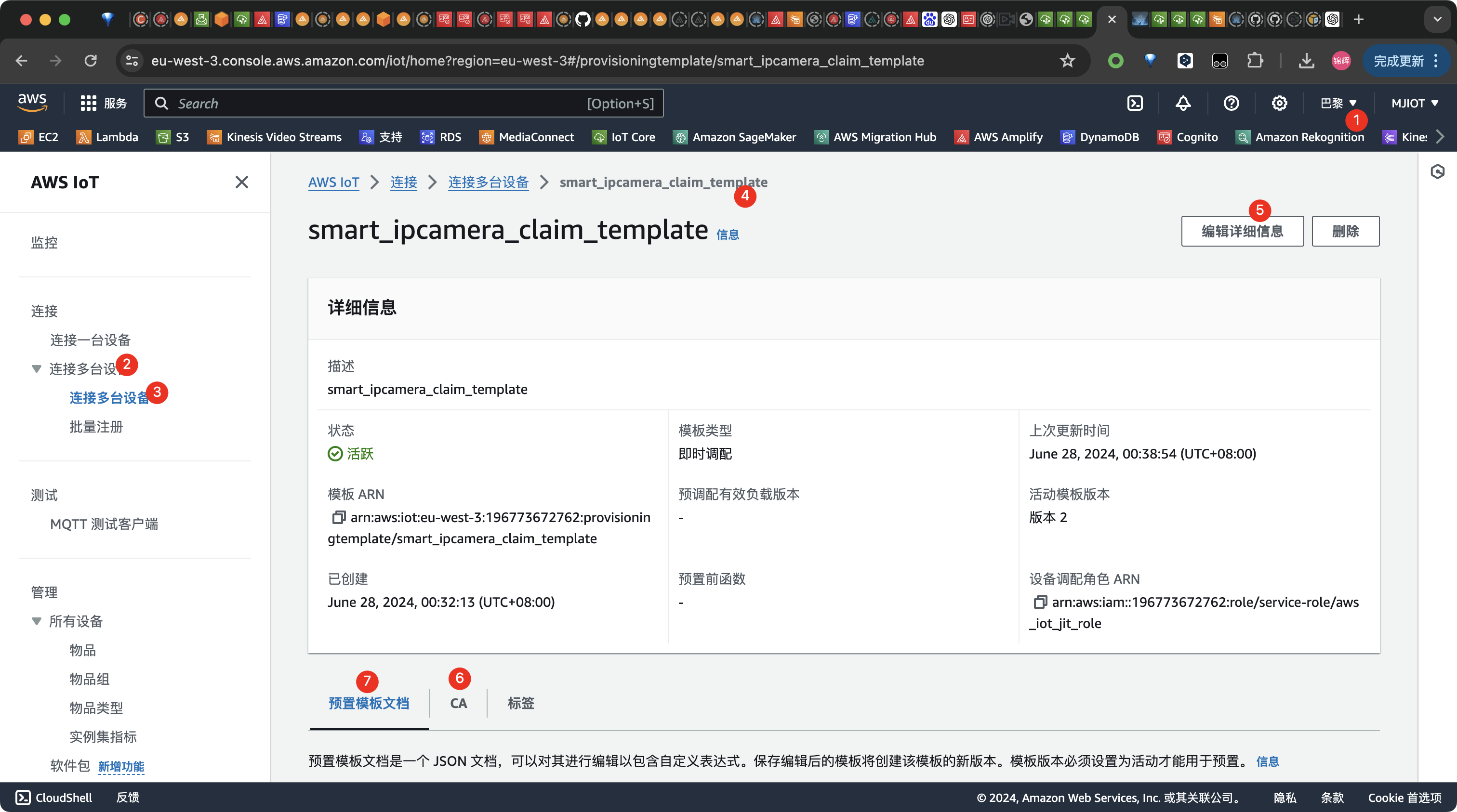Open 反馈 feedback in the footer
Viewport: 1457px width, 812px height.
(128, 797)
